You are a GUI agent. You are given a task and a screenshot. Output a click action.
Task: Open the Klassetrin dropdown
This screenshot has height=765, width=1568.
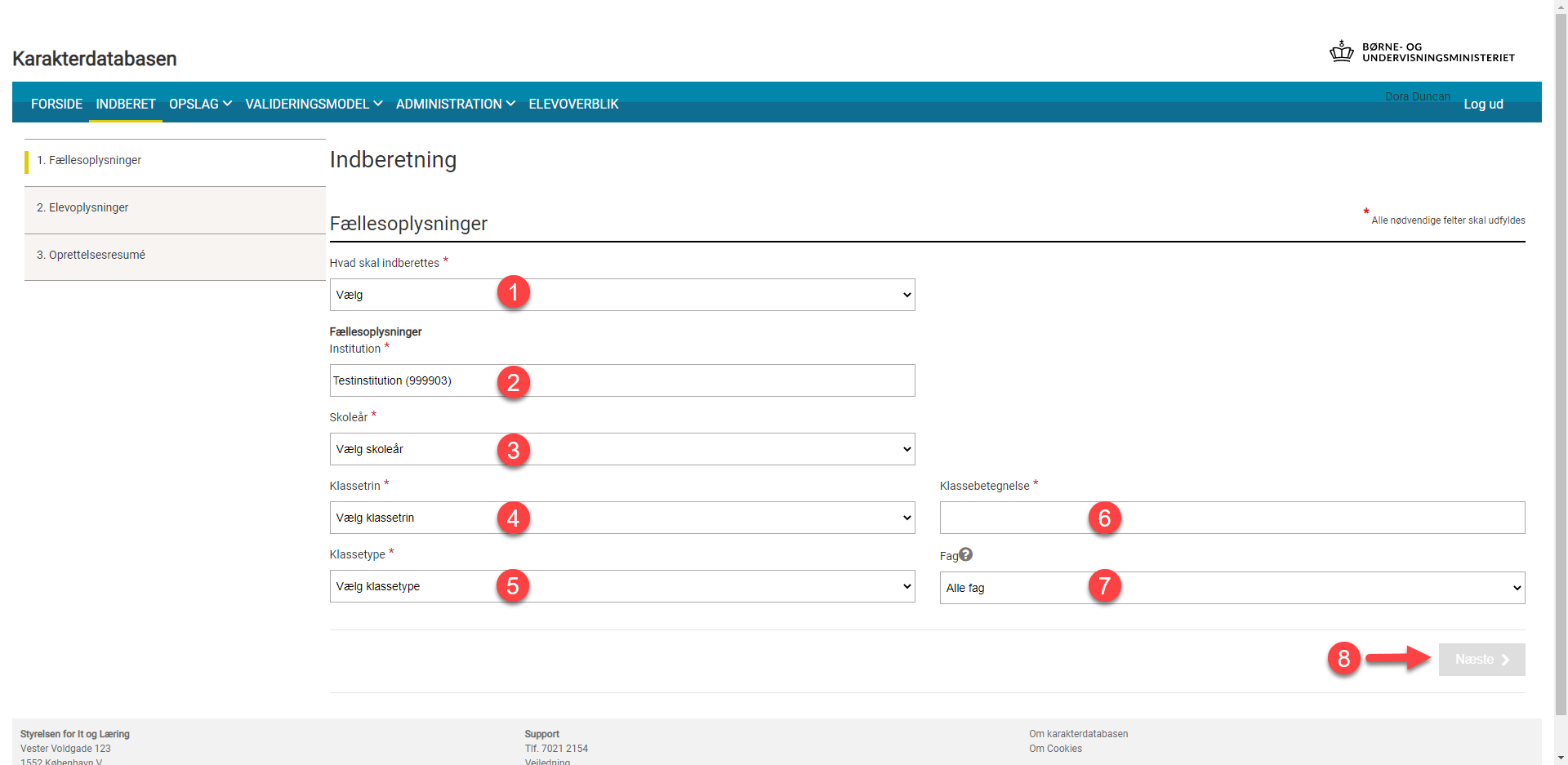[x=622, y=518]
